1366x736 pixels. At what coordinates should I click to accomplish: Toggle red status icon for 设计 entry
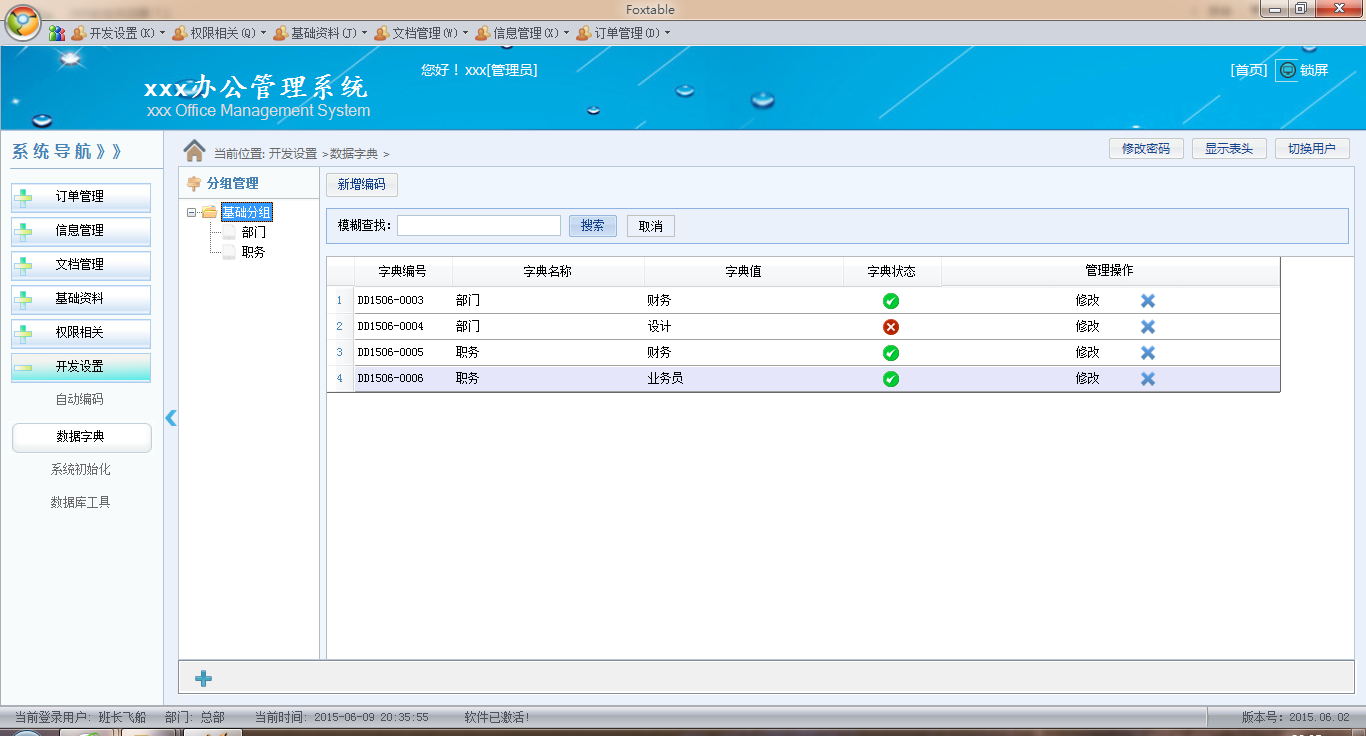point(891,327)
